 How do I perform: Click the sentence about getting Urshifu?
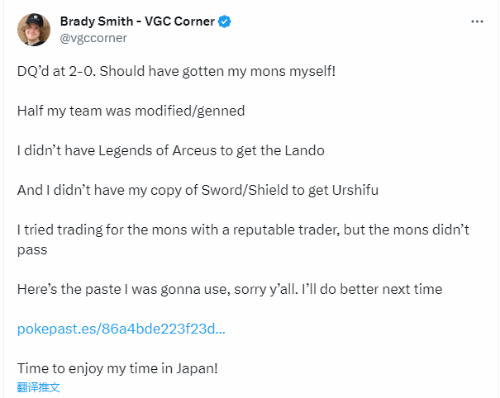(198, 190)
